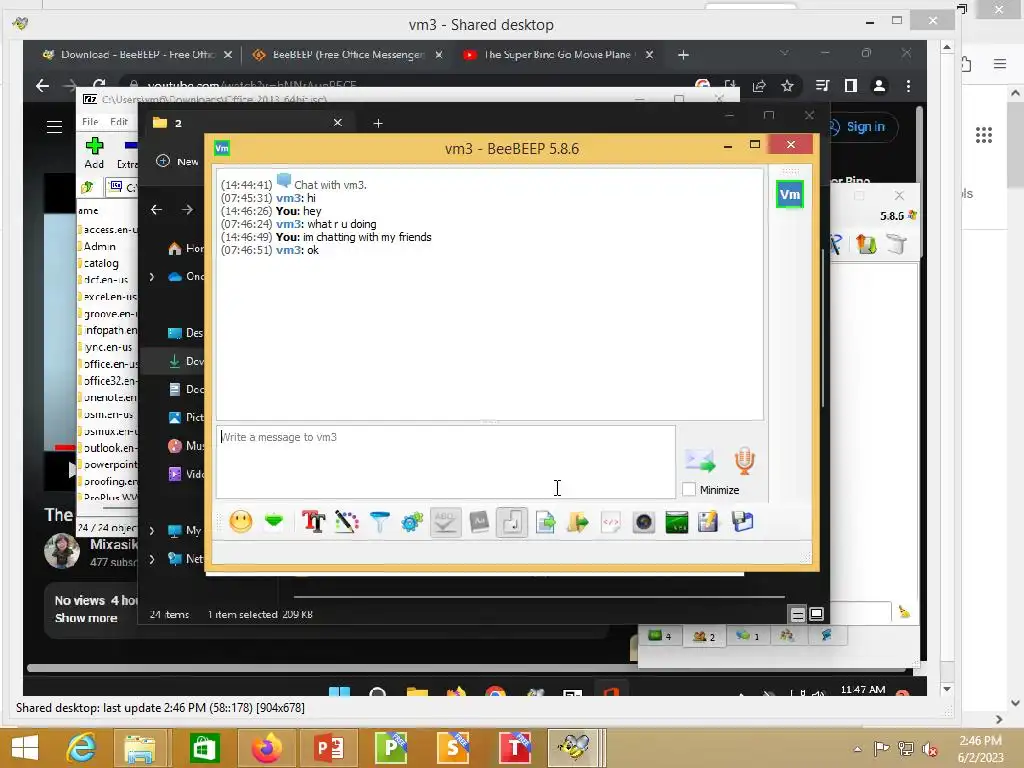1024x768 pixels.
Task: Go back in File Explorer navigation
Action: click(x=156, y=210)
